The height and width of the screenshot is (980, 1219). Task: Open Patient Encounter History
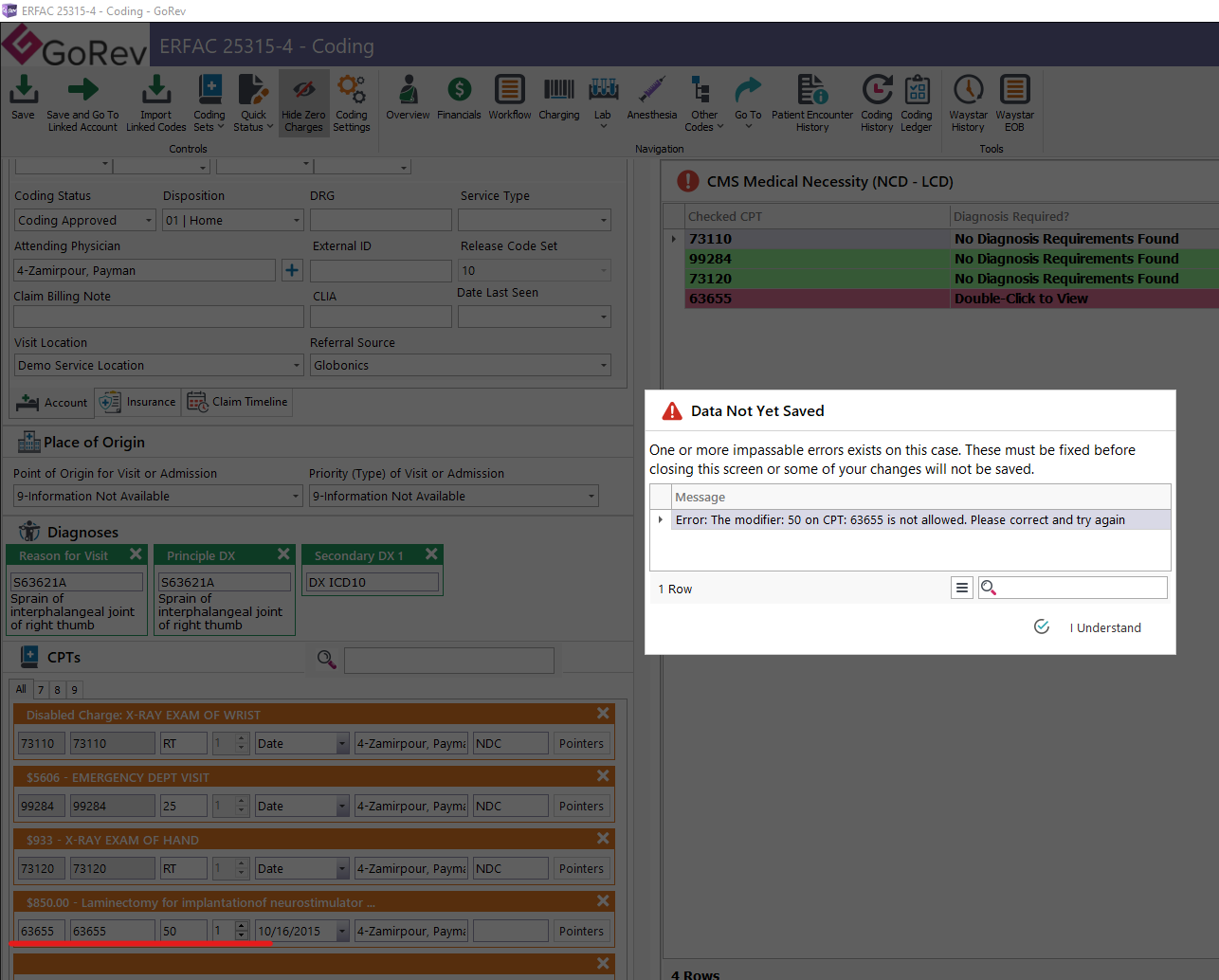point(812,102)
